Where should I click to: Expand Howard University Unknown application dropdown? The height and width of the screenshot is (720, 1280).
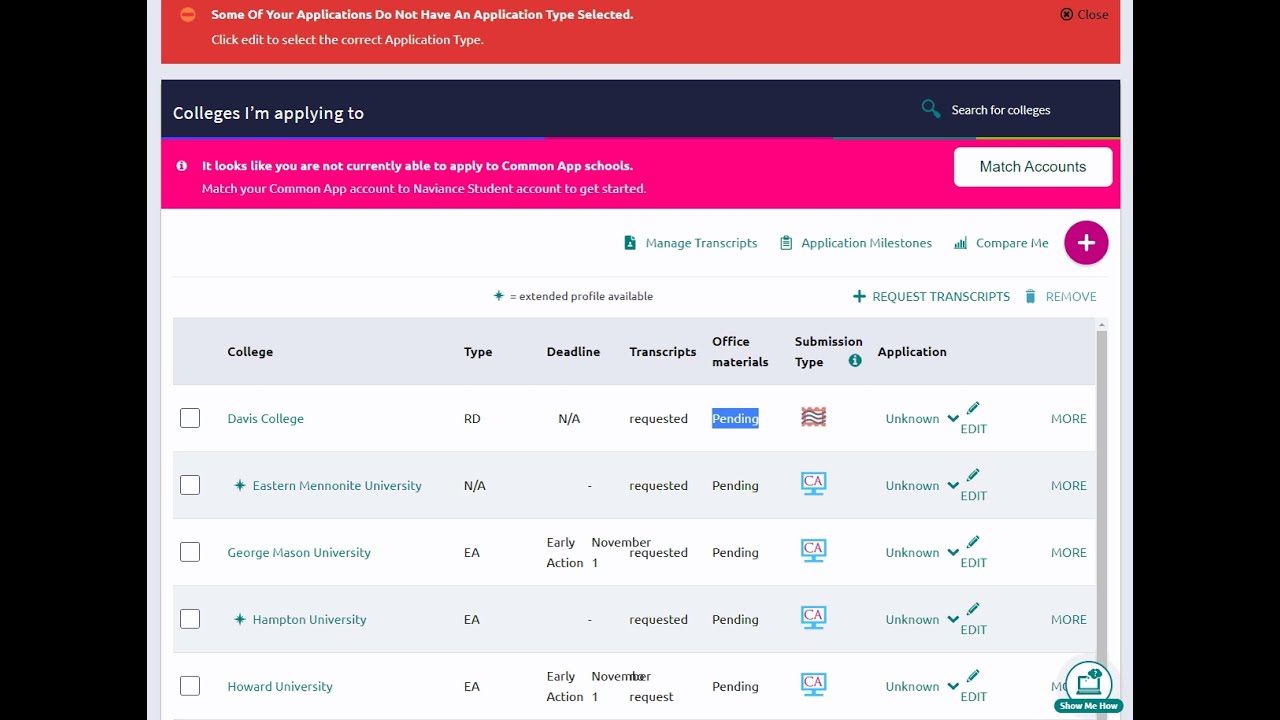922,686
